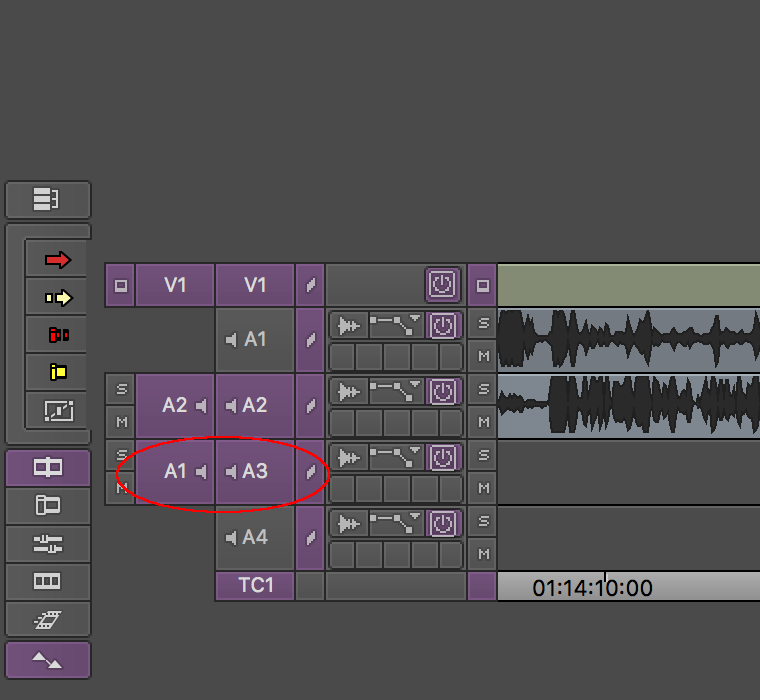Click the A2 sync lock slash column

310,405
